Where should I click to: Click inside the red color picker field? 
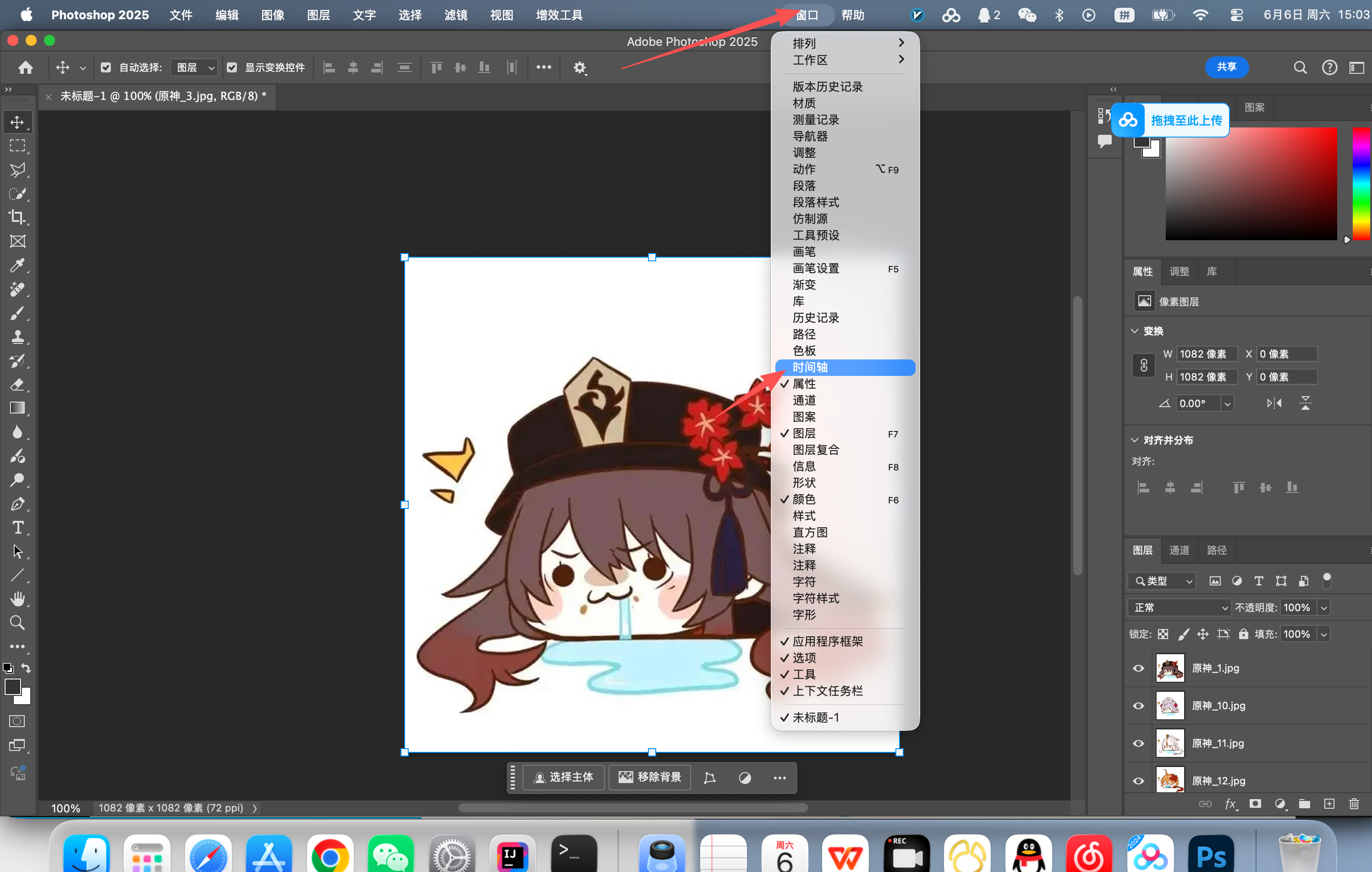coord(1251,183)
